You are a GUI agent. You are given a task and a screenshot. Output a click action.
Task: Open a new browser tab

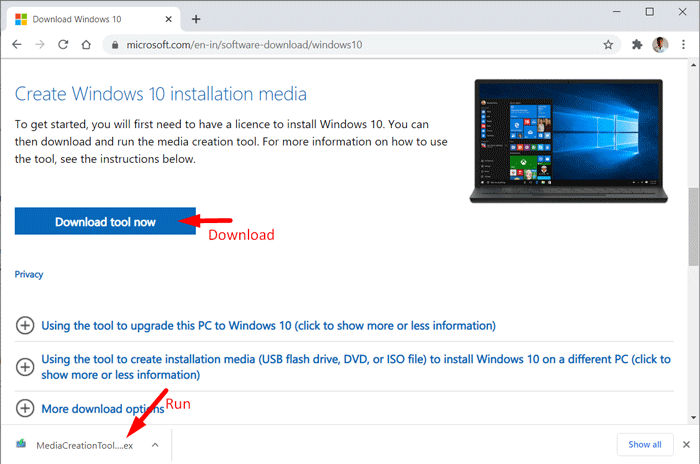pyautogui.click(x=196, y=19)
